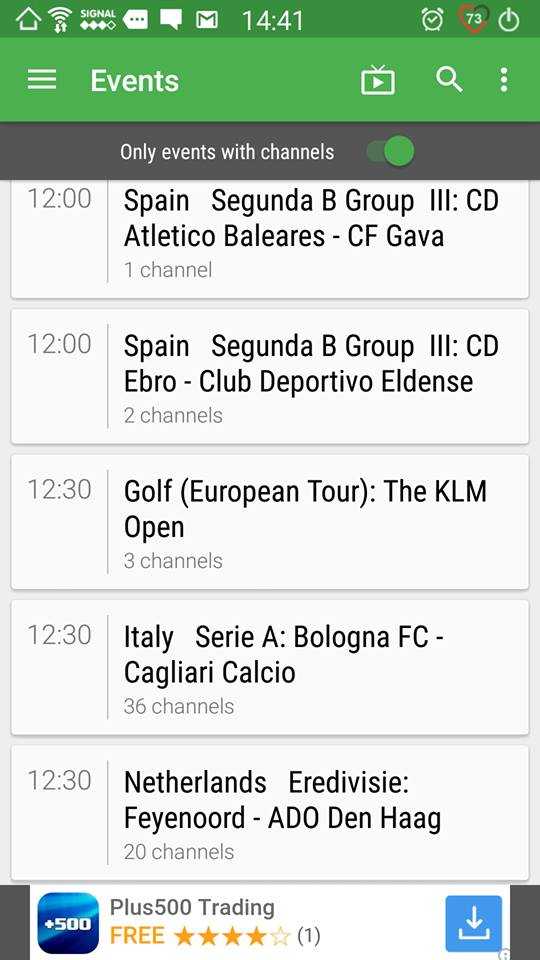Open the three-dot overflow menu
The image size is (540, 960).
click(503, 80)
